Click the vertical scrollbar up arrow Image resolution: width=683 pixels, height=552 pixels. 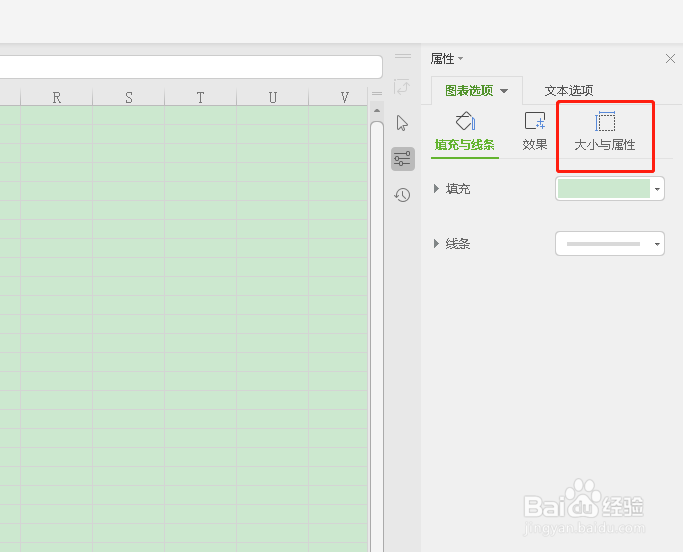(x=377, y=111)
